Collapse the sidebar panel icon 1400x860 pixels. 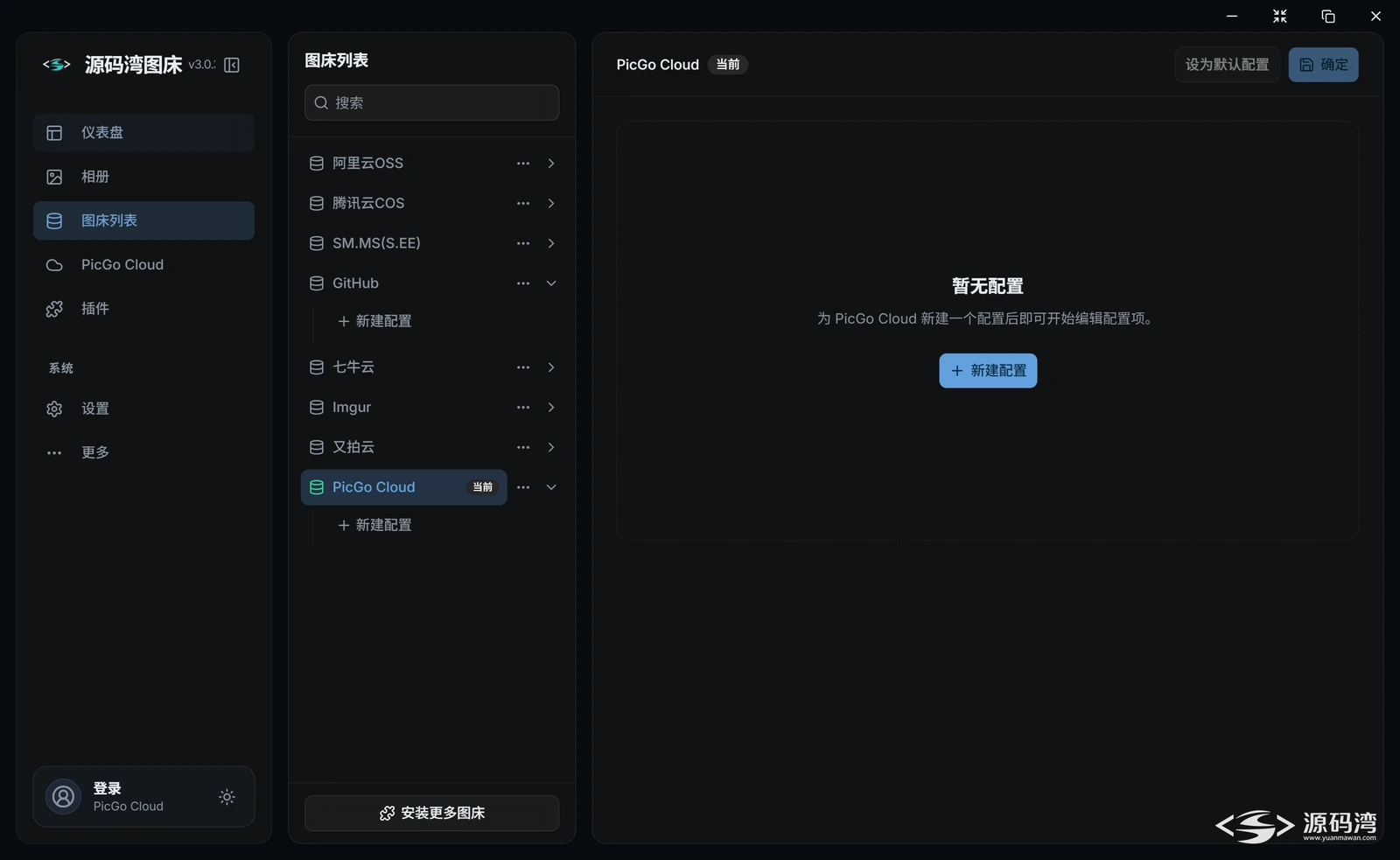tap(232, 65)
